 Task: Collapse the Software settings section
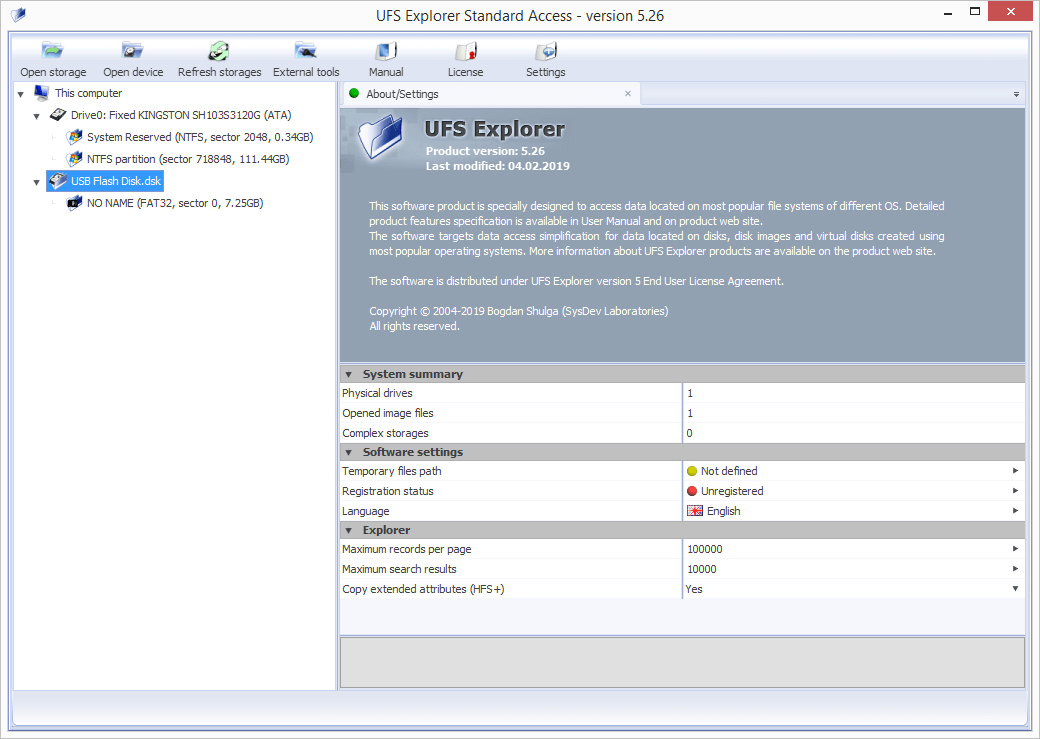coord(348,452)
